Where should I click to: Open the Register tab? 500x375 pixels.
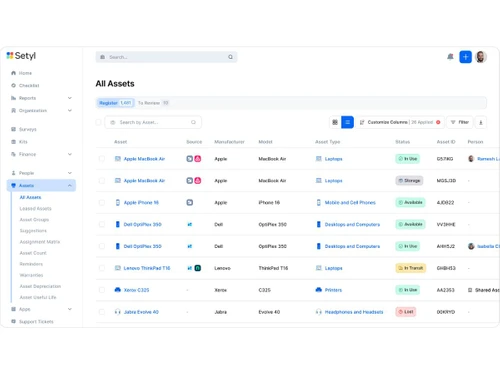click(115, 103)
